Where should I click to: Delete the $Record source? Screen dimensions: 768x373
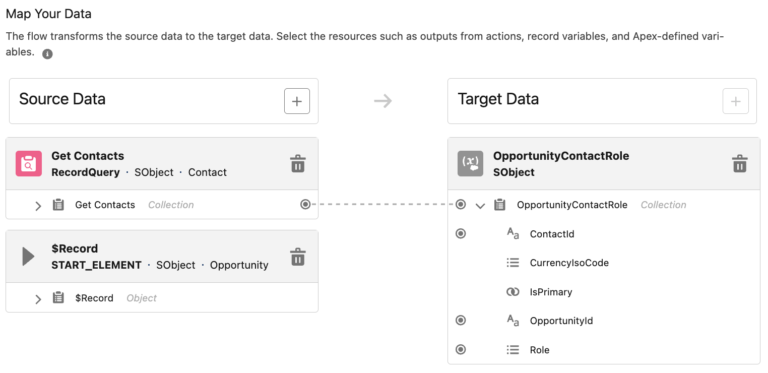(298, 256)
